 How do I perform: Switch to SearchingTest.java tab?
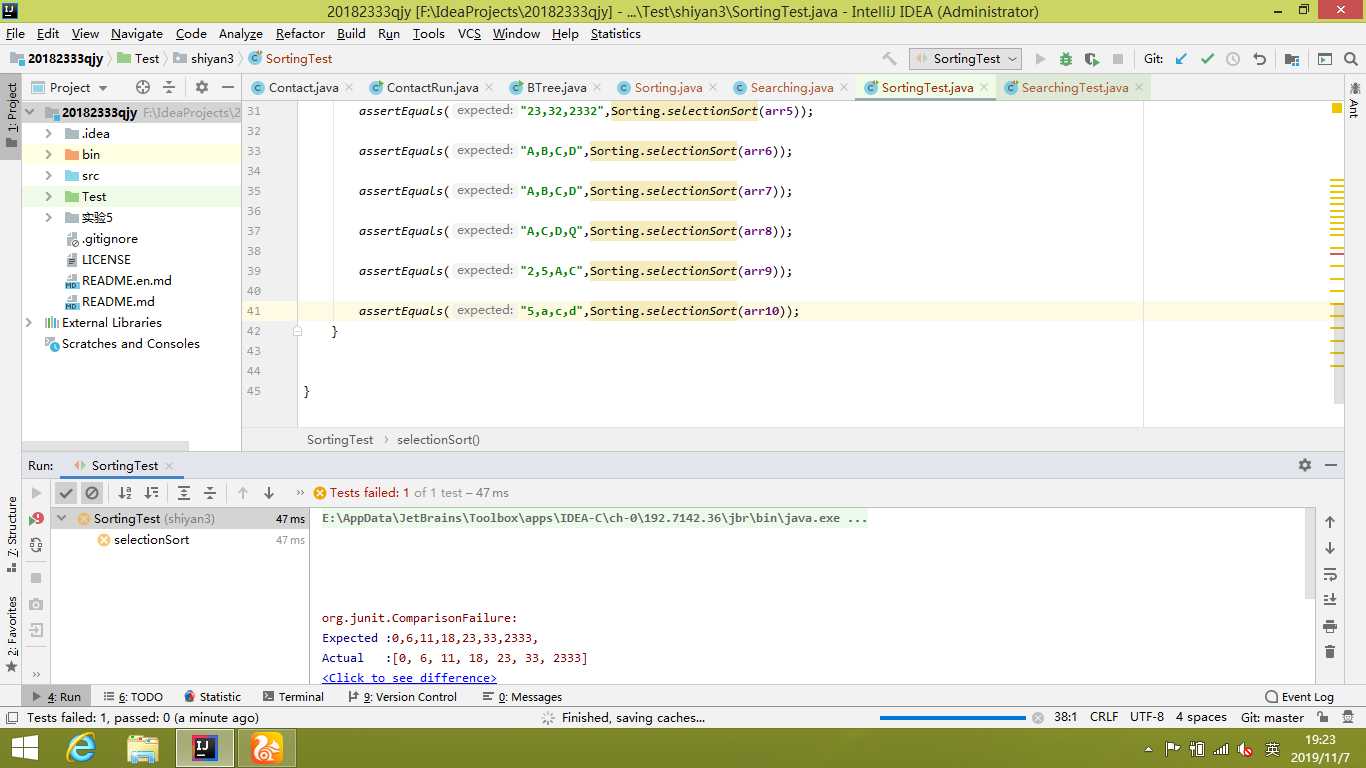[1074, 87]
